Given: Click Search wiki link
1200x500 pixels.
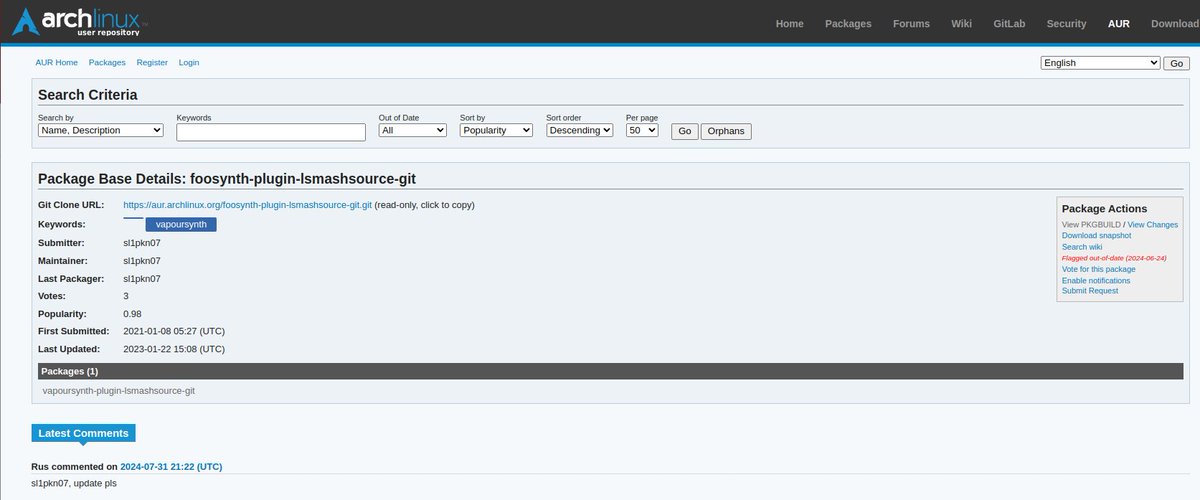Looking at the screenshot, I should pos(1082,247).
